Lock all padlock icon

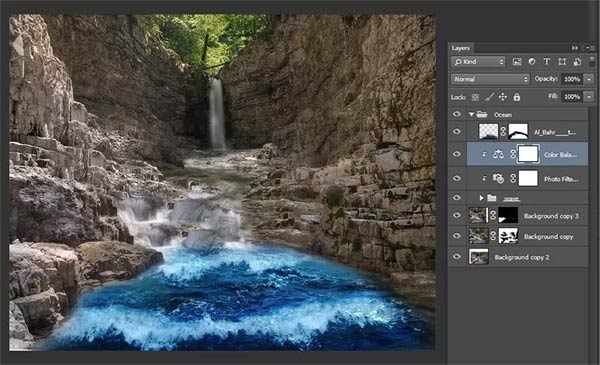point(517,97)
